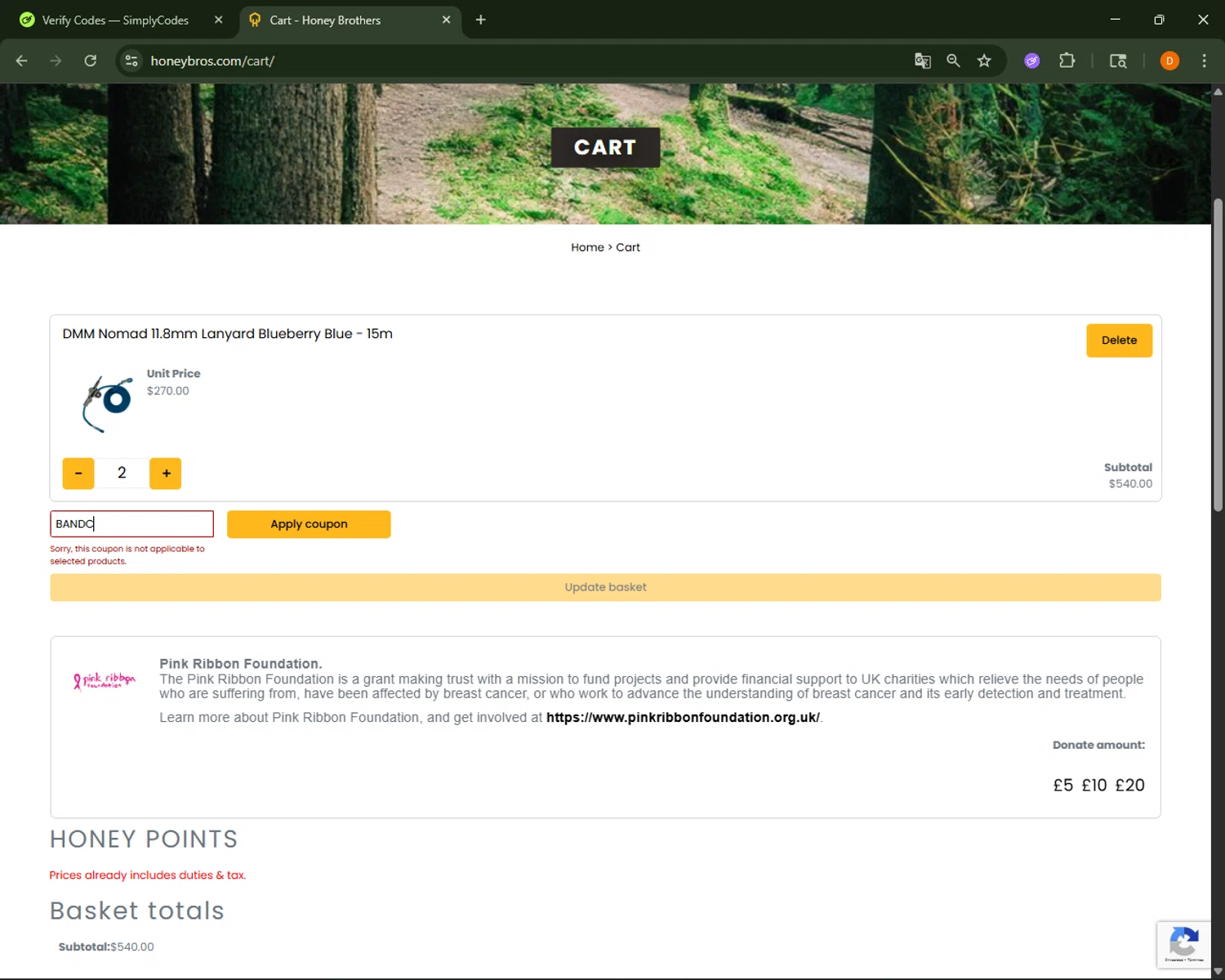This screenshot has width=1225, height=980.
Task: Go back to the previous page
Action: (x=22, y=60)
